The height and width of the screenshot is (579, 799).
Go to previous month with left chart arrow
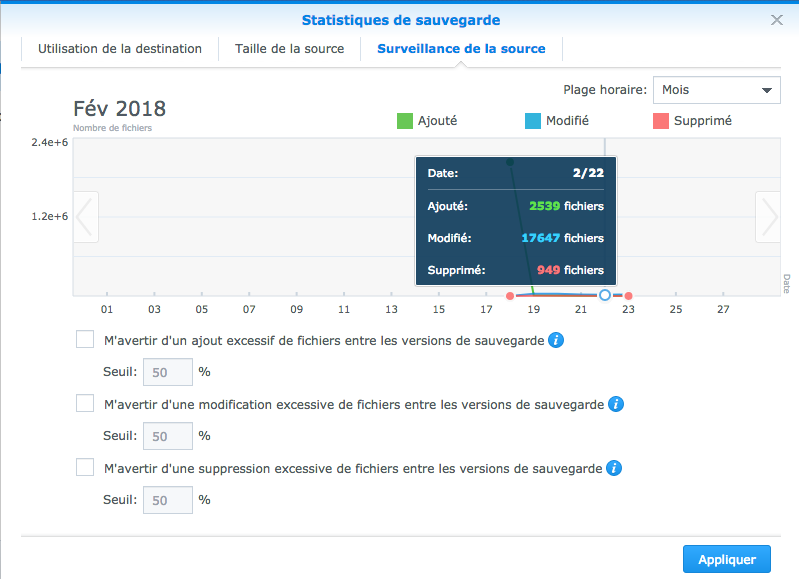coord(86,217)
